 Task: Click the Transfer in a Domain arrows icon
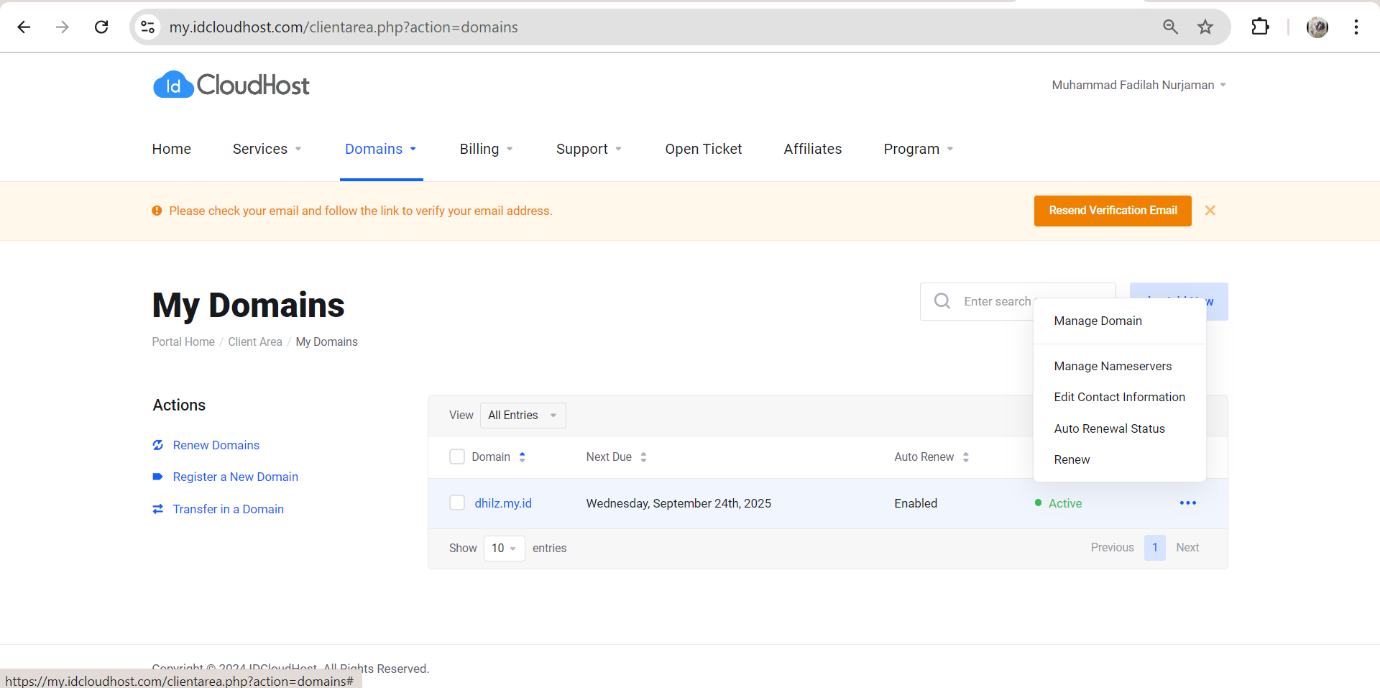pyautogui.click(x=158, y=509)
